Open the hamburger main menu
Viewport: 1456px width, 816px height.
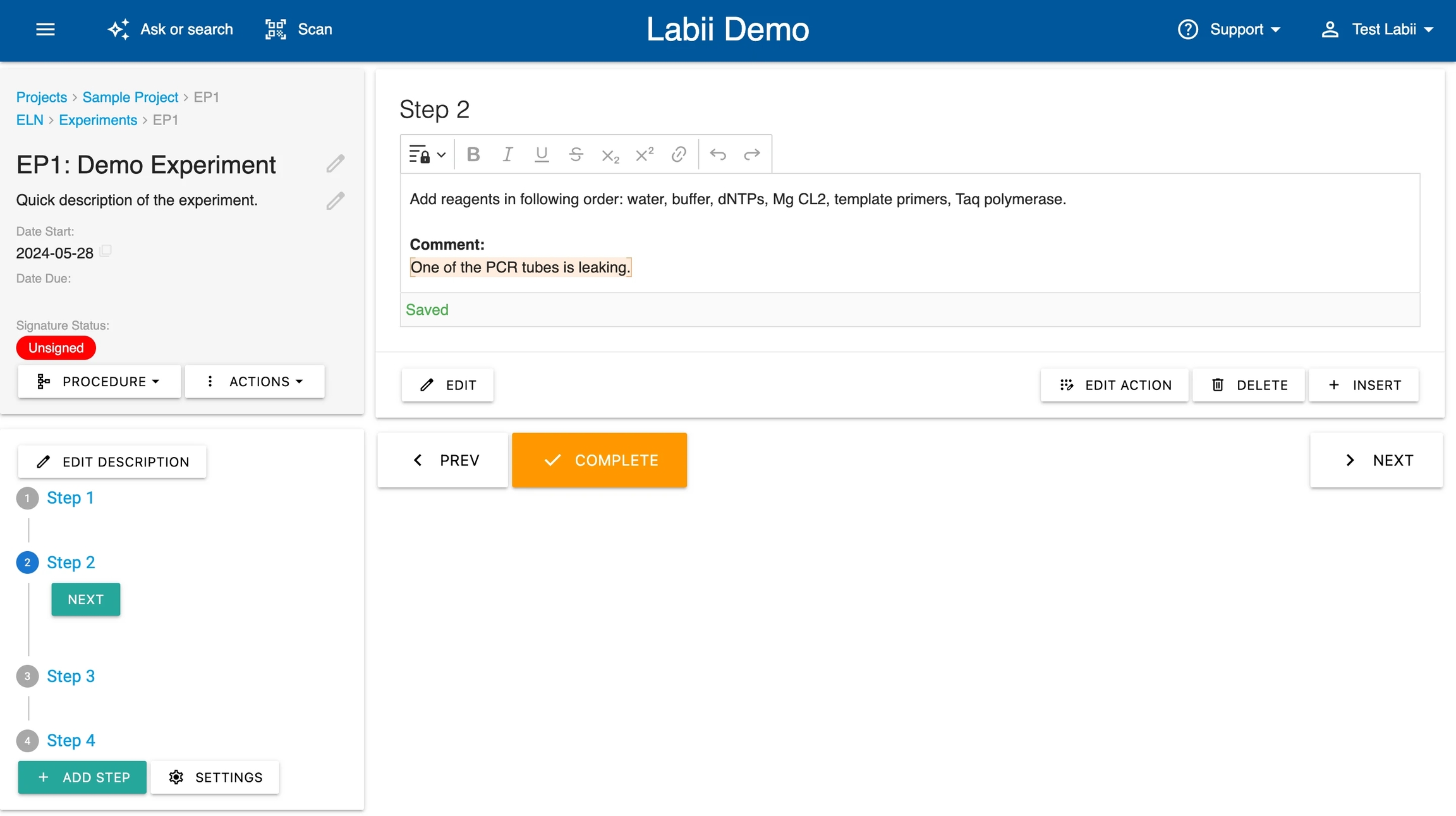(45, 30)
